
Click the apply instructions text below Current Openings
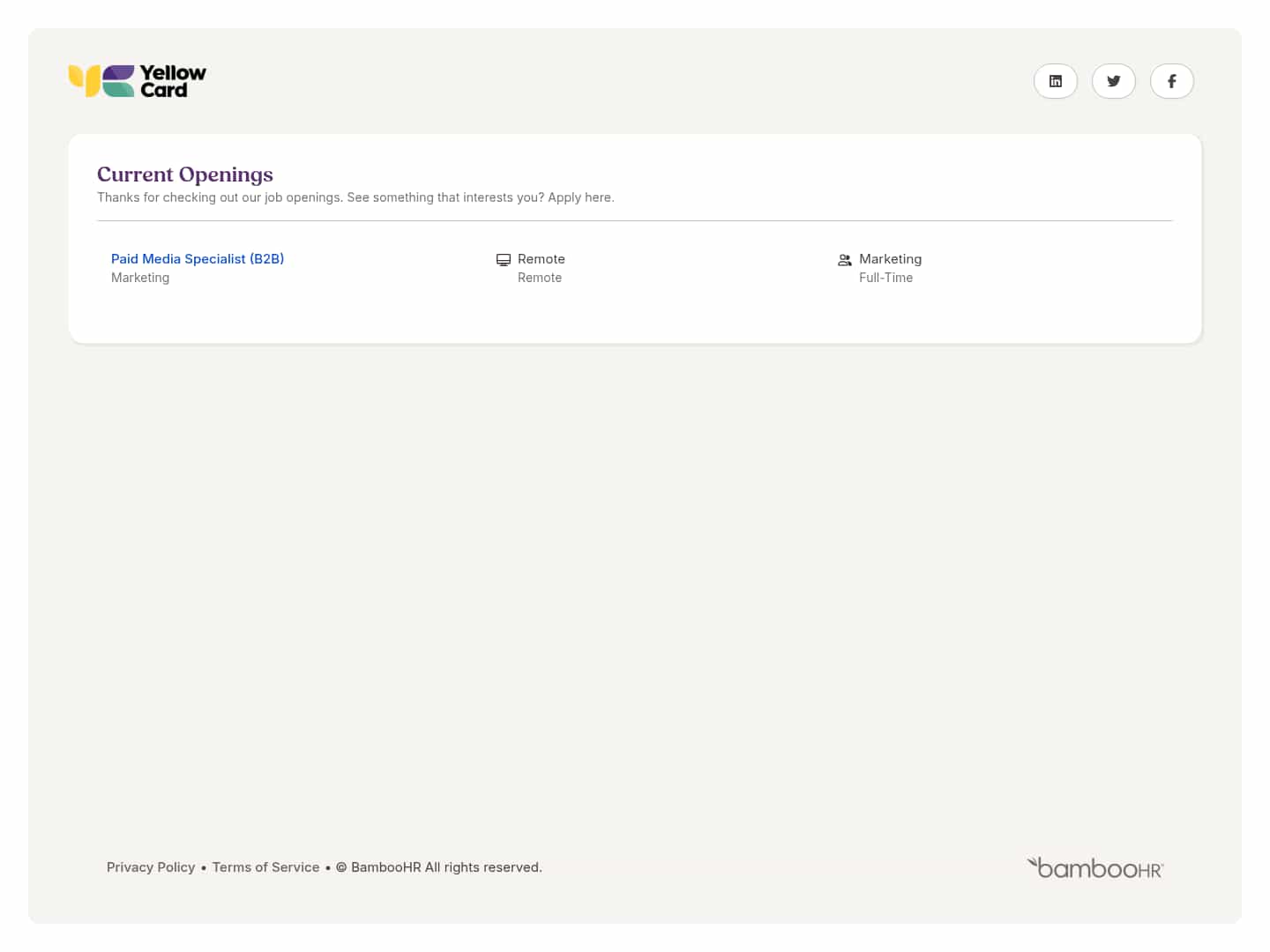tap(355, 197)
